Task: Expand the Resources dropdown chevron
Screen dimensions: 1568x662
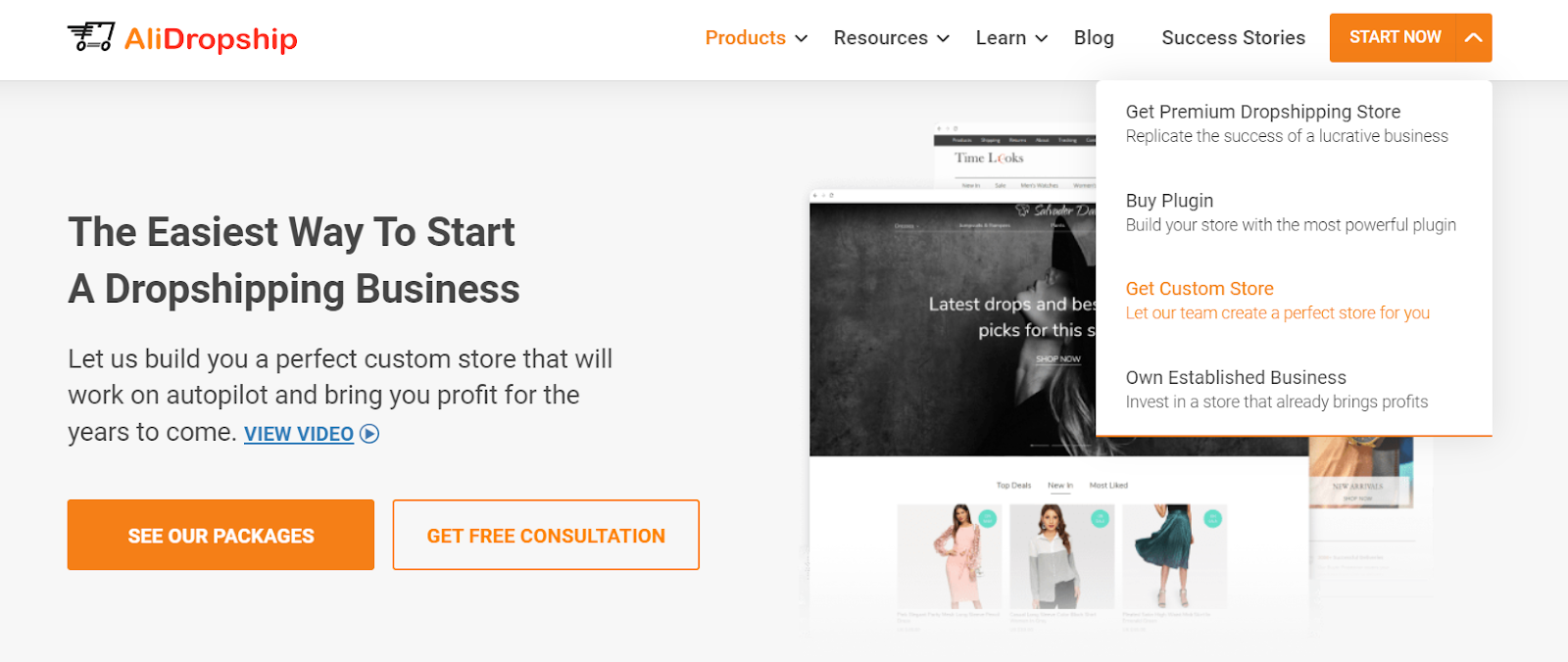Action: (x=943, y=38)
